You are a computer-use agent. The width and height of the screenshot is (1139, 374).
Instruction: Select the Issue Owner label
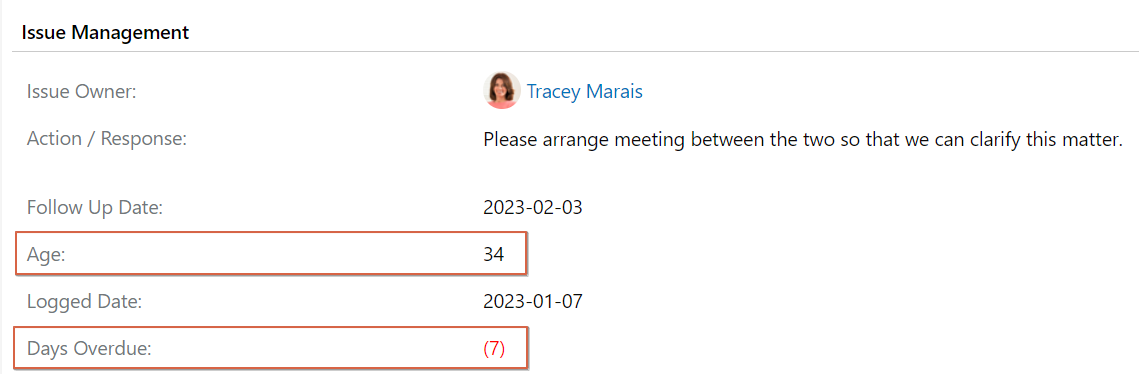[82, 92]
